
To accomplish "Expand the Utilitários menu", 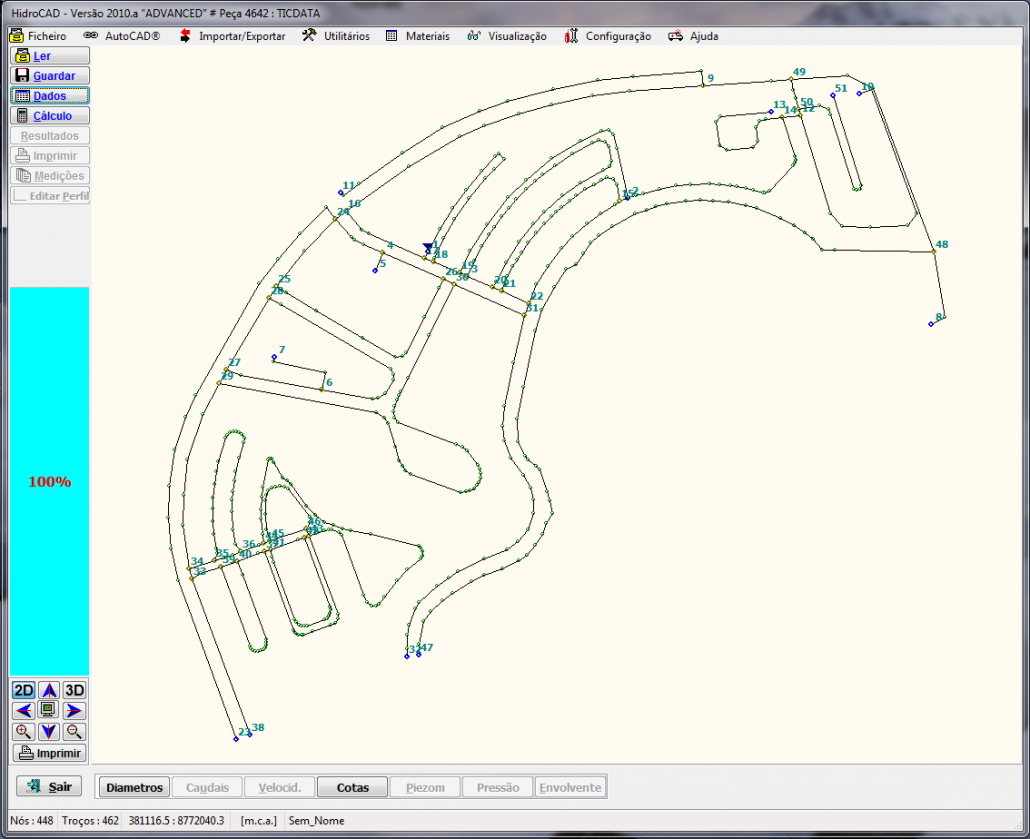I will tap(336, 36).
